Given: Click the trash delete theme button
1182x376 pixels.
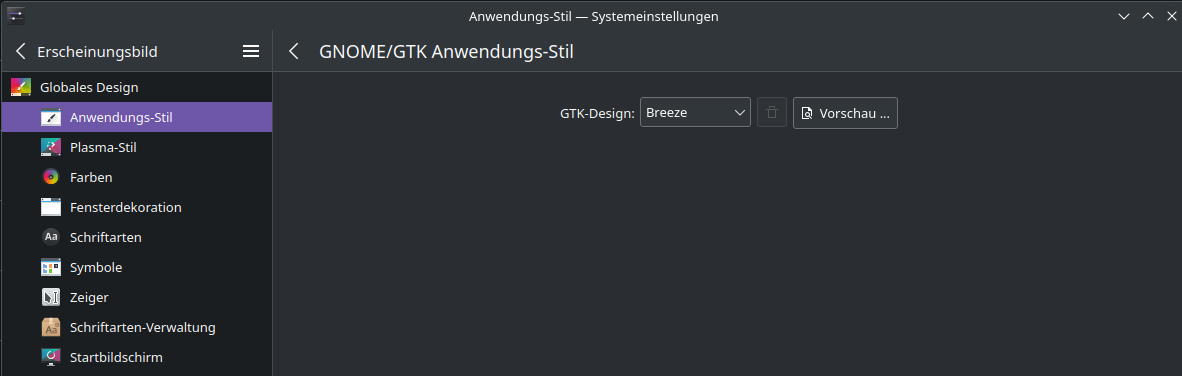Looking at the screenshot, I should click(x=772, y=113).
